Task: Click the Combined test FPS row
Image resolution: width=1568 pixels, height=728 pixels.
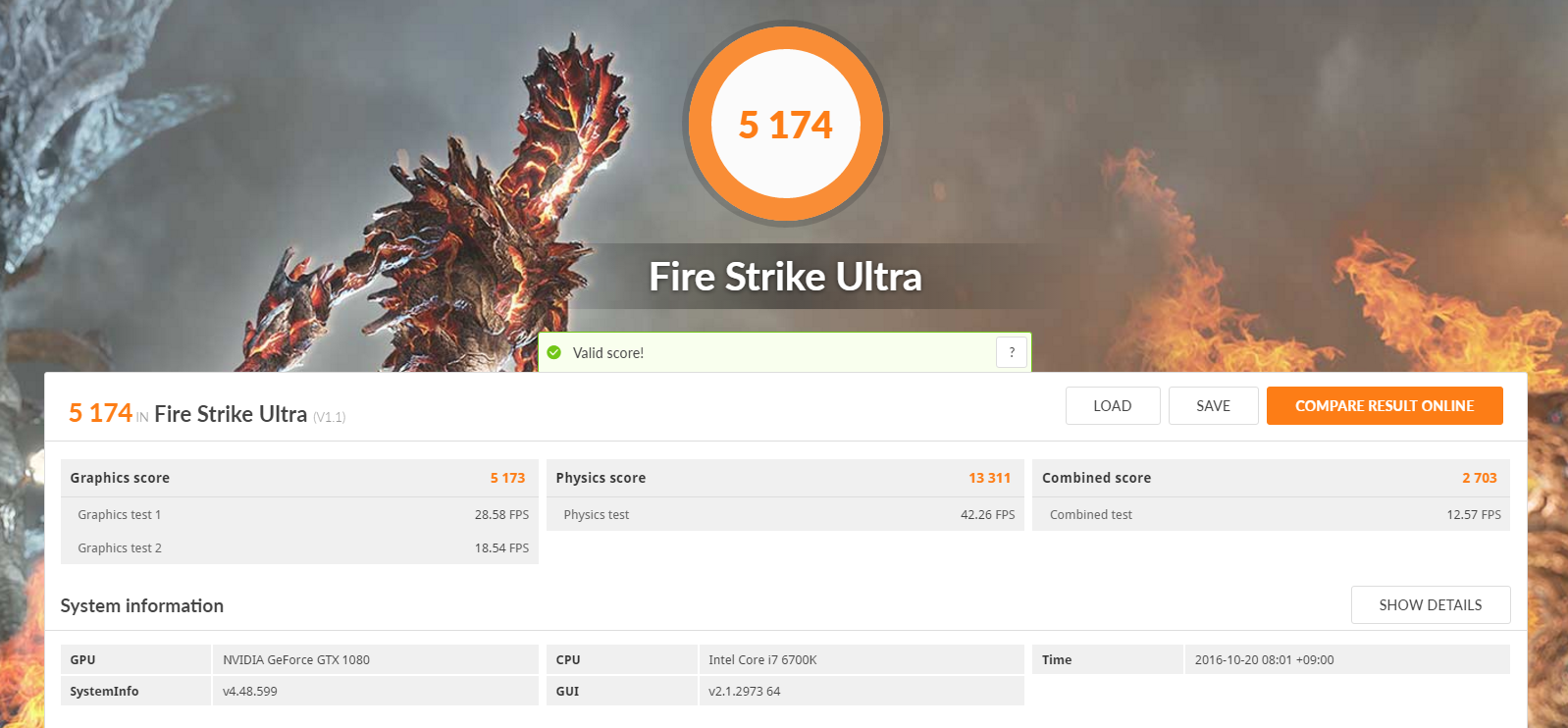Action: click(x=1270, y=514)
